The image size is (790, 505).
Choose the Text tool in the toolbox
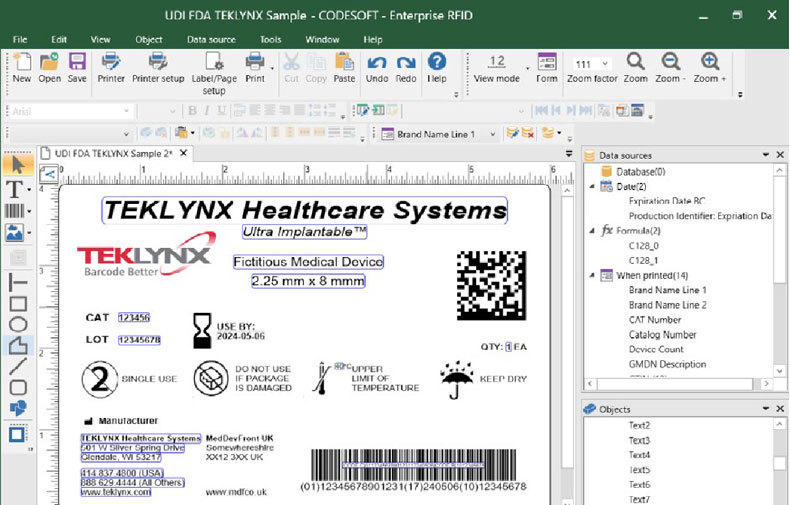click(x=15, y=188)
